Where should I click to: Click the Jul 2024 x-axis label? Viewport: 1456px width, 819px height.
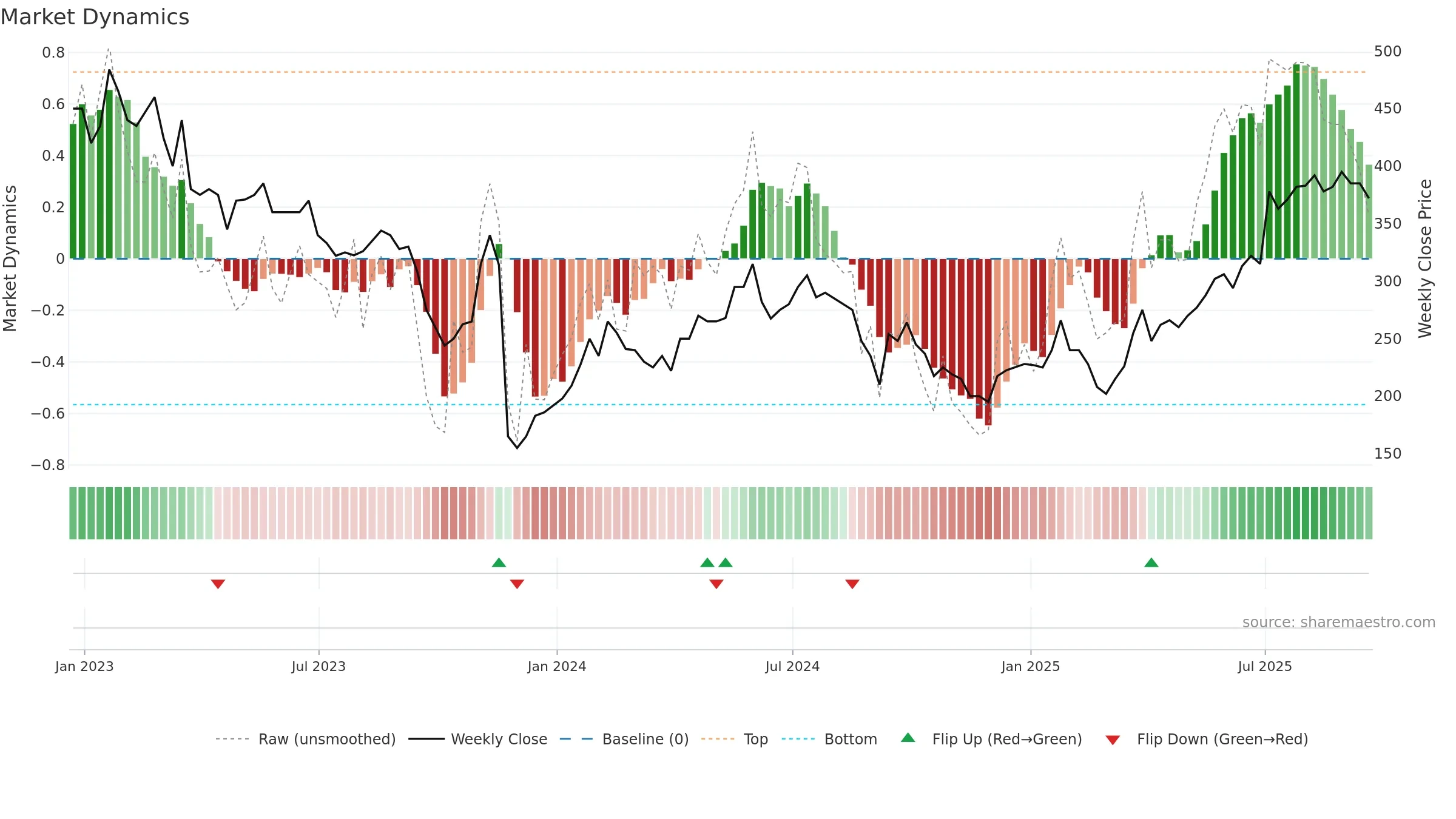tap(792, 666)
